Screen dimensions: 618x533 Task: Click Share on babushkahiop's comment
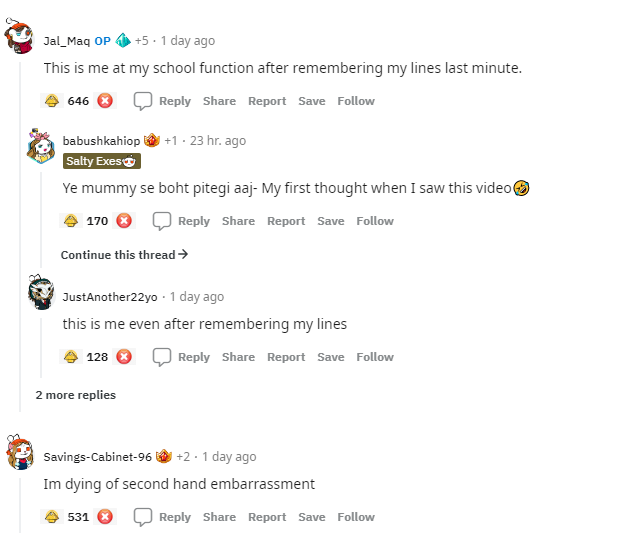click(238, 221)
